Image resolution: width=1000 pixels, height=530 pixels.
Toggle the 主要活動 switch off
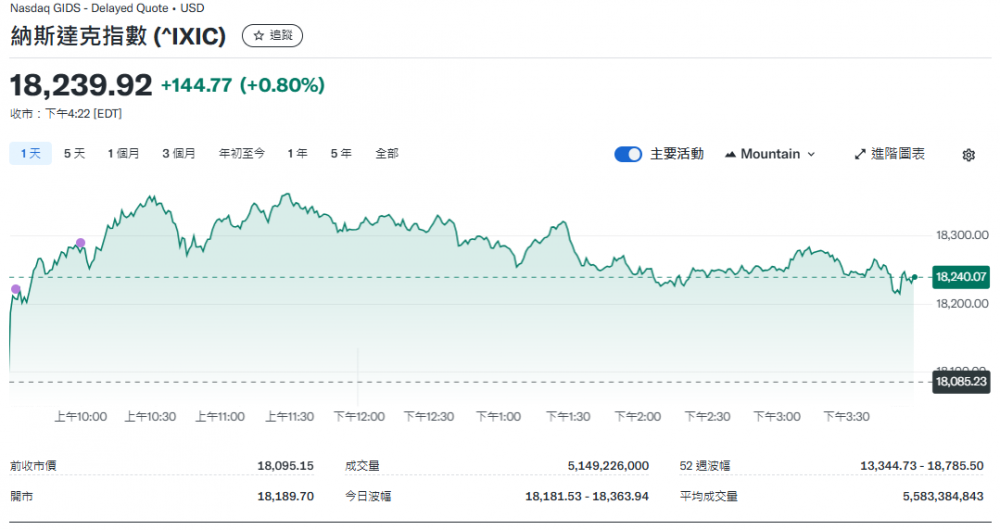coord(628,154)
